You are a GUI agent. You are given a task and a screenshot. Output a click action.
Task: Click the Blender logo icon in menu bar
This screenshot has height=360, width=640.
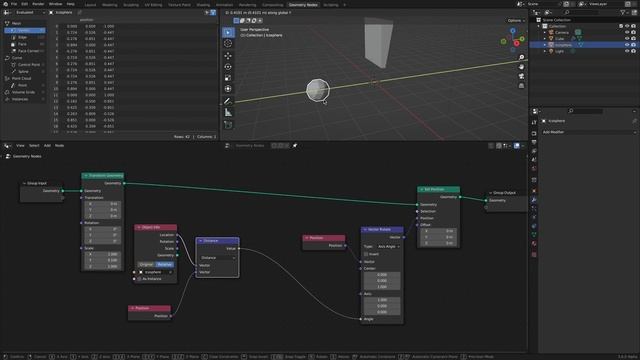[5, 4]
